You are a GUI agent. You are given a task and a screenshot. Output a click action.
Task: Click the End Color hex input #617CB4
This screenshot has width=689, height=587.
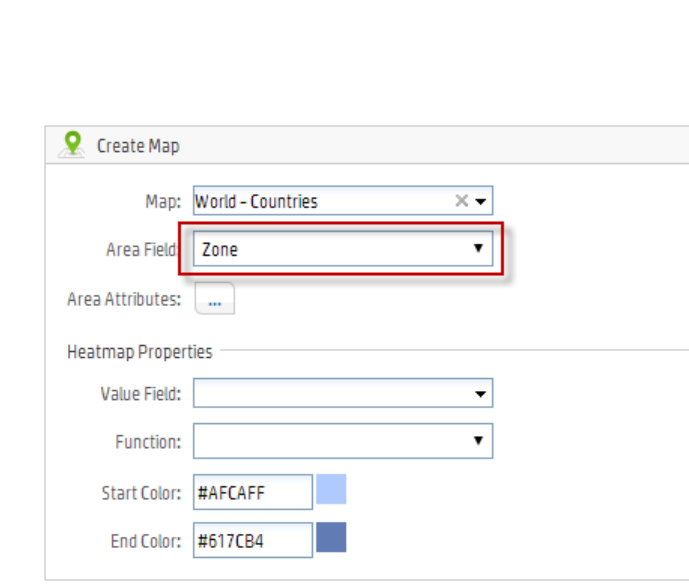point(252,541)
